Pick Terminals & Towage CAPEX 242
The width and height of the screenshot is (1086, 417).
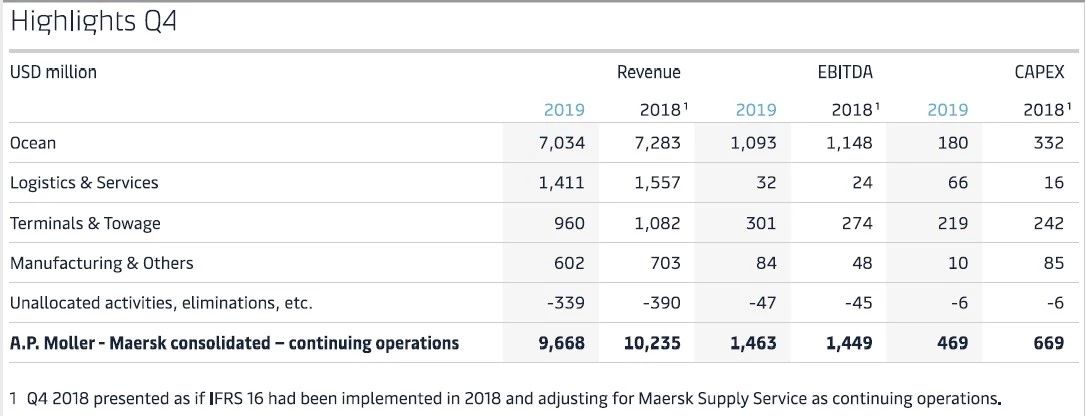click(1049, 223)
